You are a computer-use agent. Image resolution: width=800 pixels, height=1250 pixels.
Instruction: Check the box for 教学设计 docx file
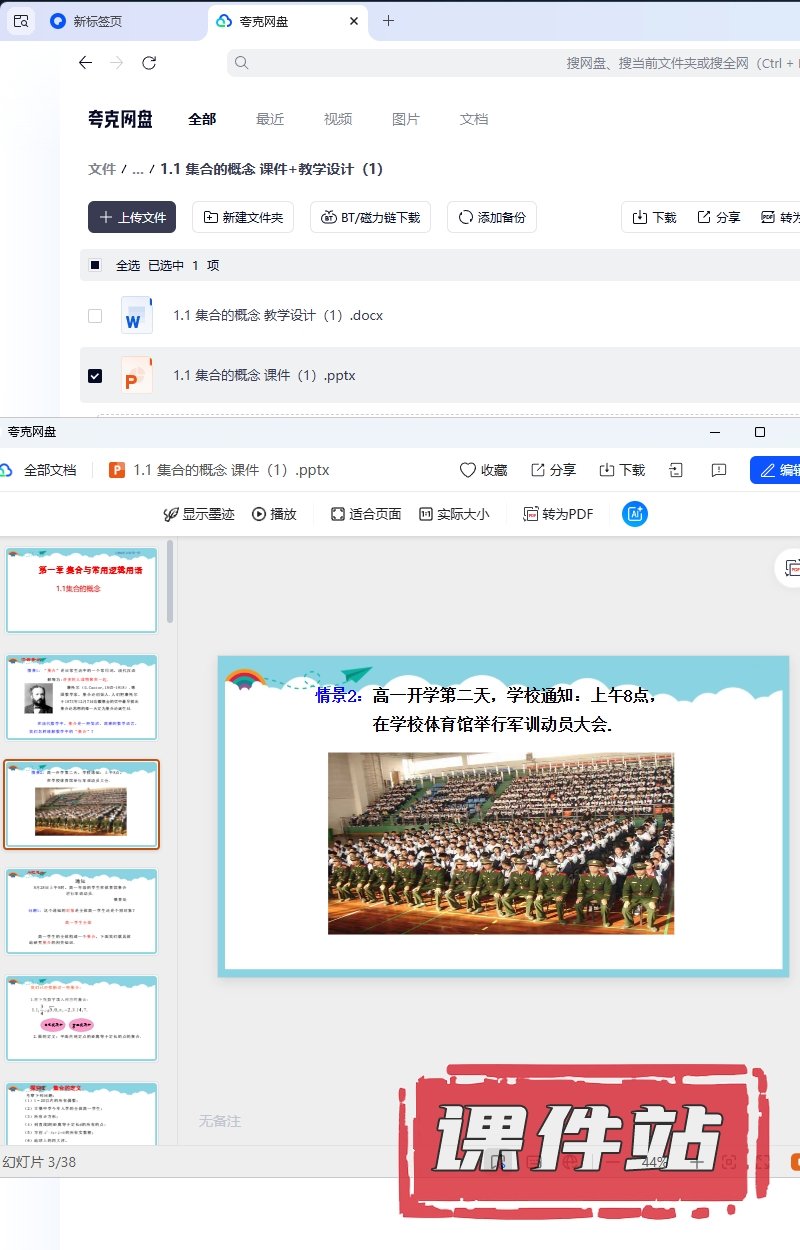pos(95,316)
